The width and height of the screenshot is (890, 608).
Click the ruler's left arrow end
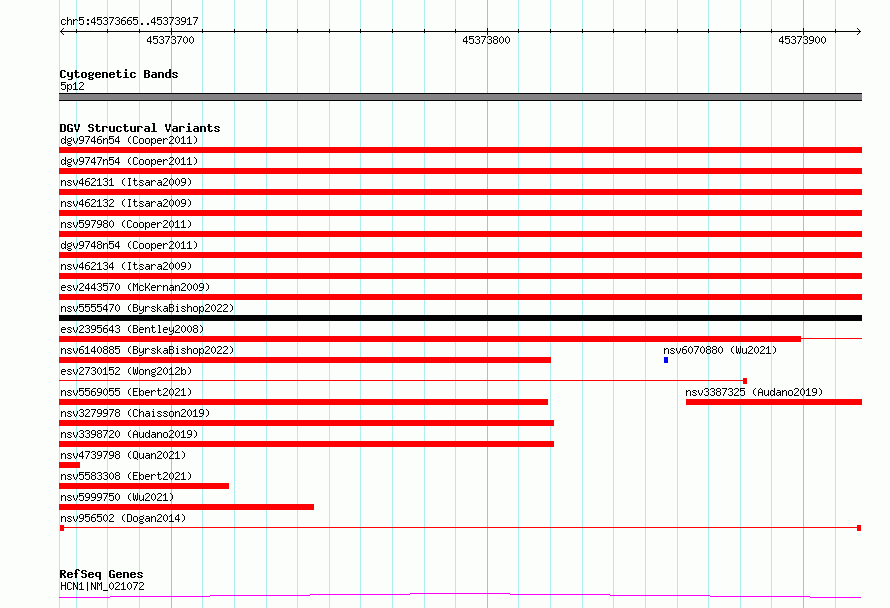(62, 31)
